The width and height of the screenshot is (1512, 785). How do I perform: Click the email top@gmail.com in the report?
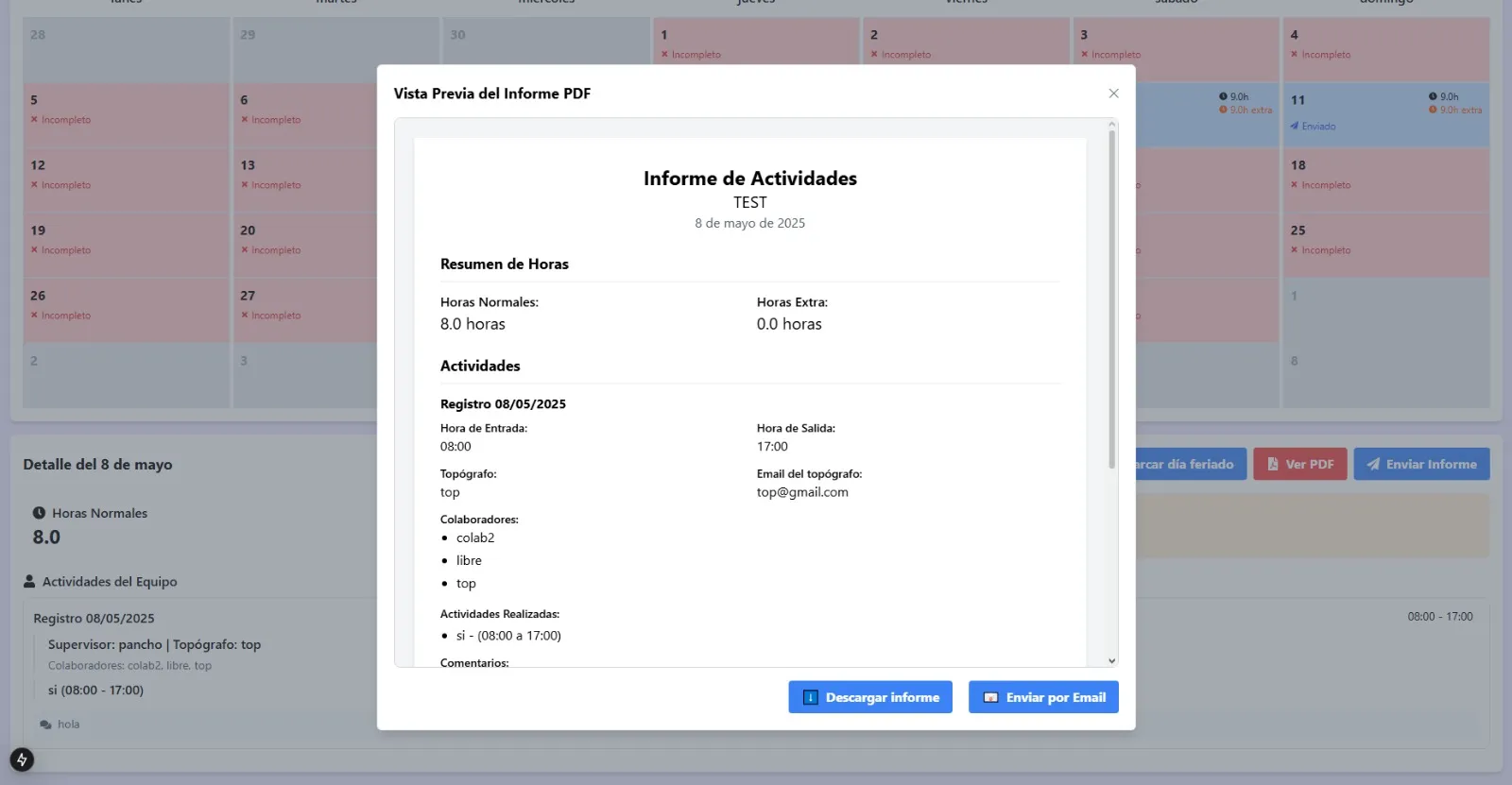(802, 492)
